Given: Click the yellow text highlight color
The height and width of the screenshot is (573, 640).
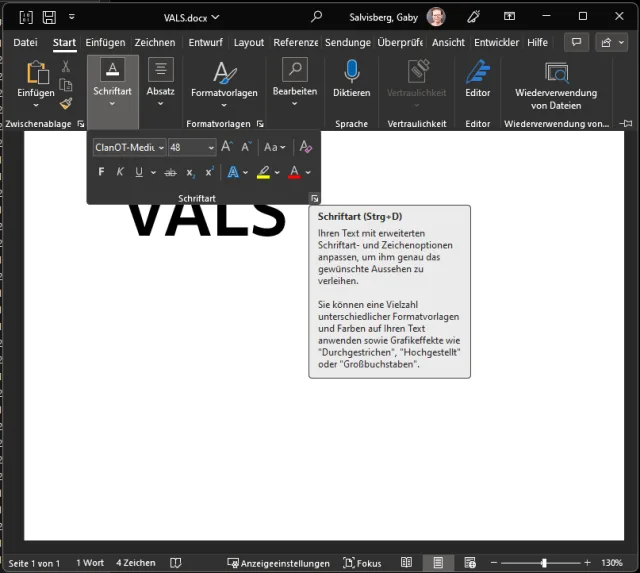Looking at the screenshot, I should click(263, 172).
